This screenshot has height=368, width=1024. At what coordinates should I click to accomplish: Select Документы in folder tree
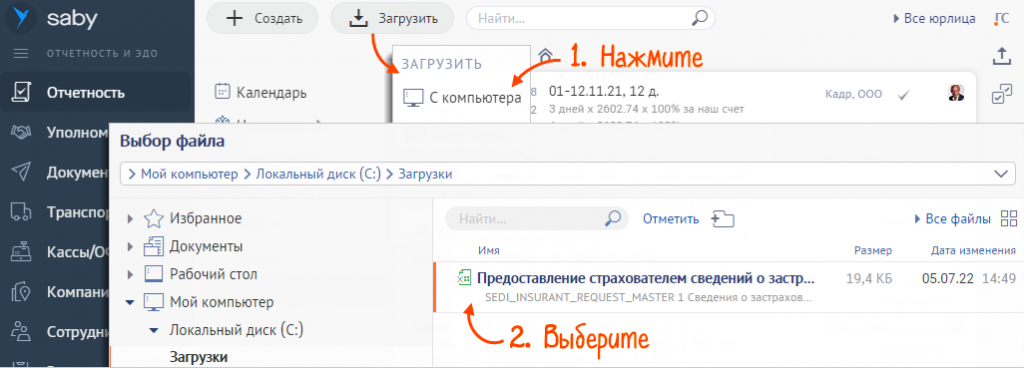[206, 247]
